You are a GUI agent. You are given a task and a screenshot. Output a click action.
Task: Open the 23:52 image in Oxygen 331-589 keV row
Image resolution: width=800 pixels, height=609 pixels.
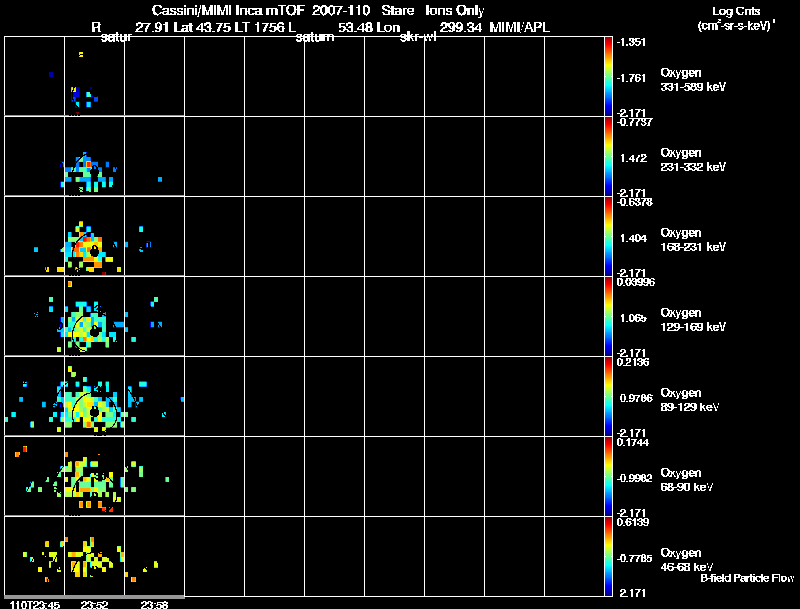[x=94, y=76]
